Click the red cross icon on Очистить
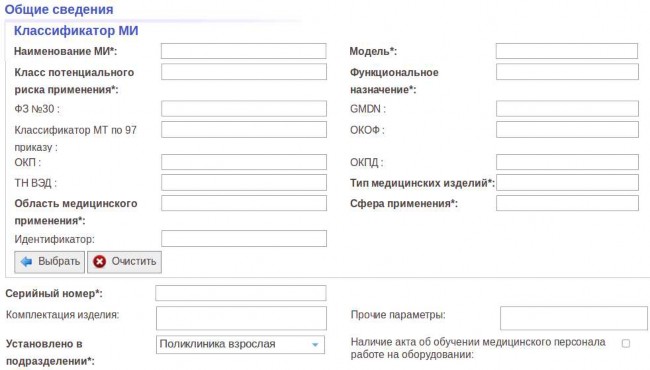The height and width of the screenshot is (370, 650). (99, 262)
